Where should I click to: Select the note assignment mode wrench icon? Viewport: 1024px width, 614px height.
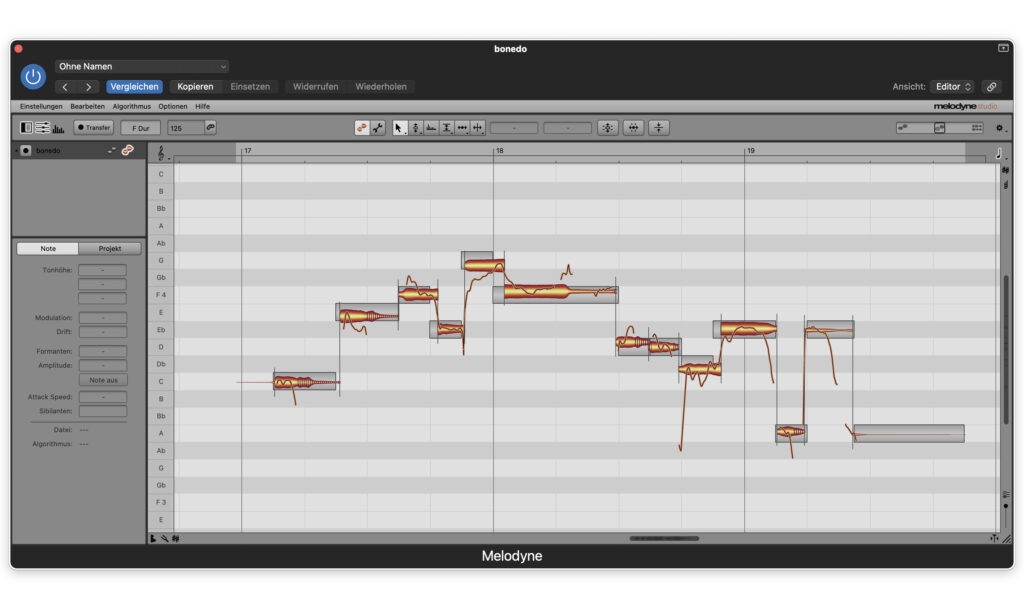pos(378,127)
